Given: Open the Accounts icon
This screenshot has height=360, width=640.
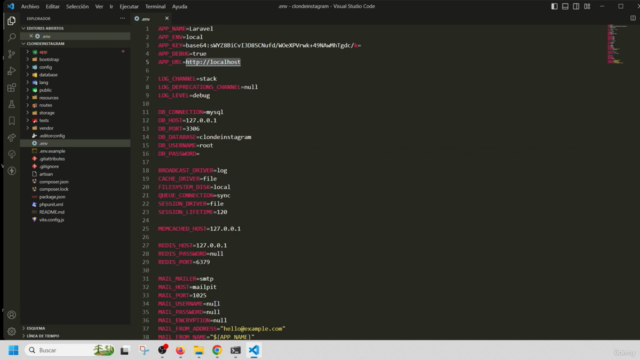Looking at the screenshot, I should [11, 315].
